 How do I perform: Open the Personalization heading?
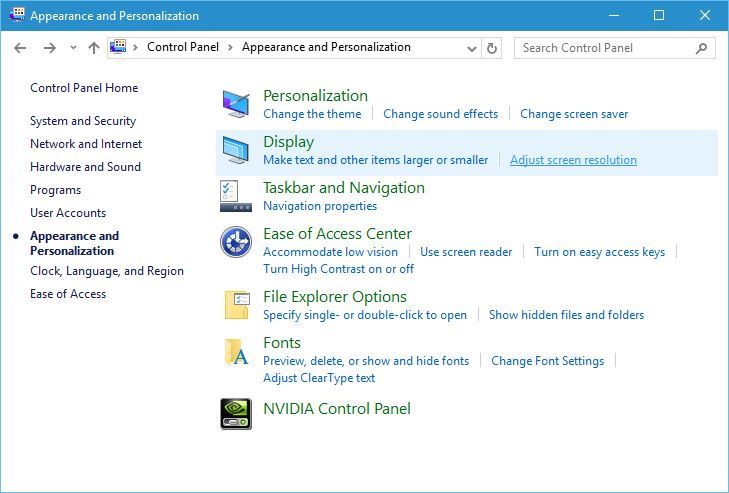point(315,95)
